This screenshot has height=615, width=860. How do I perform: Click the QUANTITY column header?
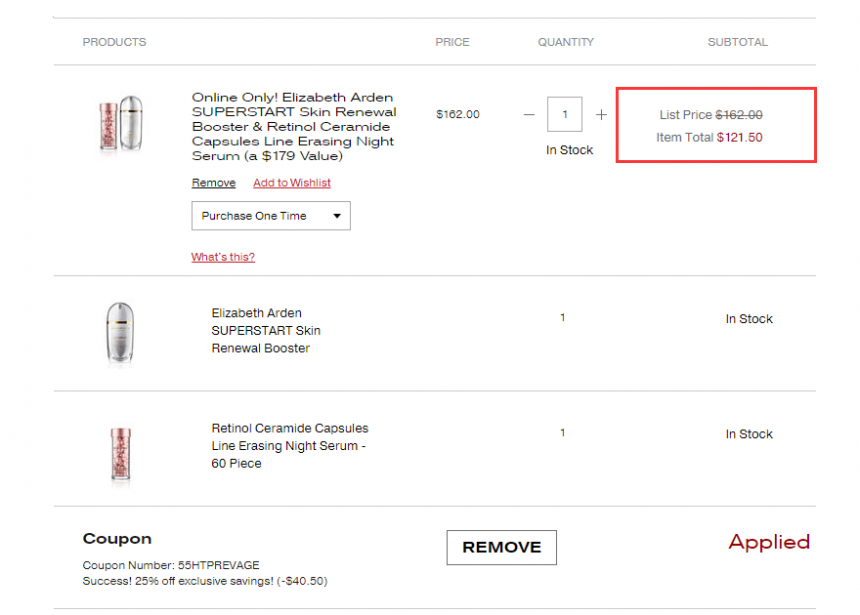pos(565,42)
